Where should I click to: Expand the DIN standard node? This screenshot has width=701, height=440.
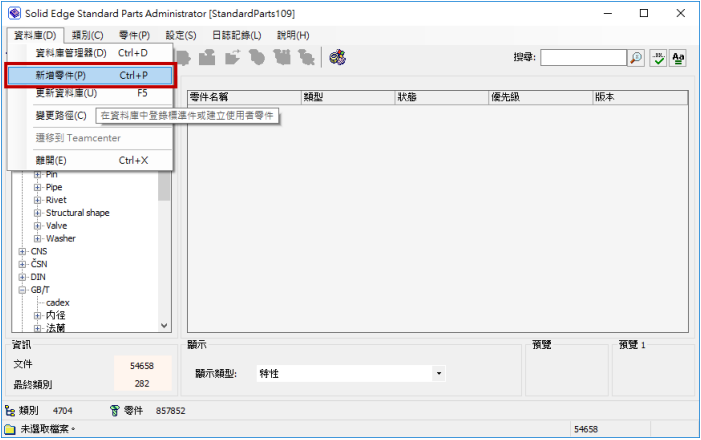coord(22,277)
